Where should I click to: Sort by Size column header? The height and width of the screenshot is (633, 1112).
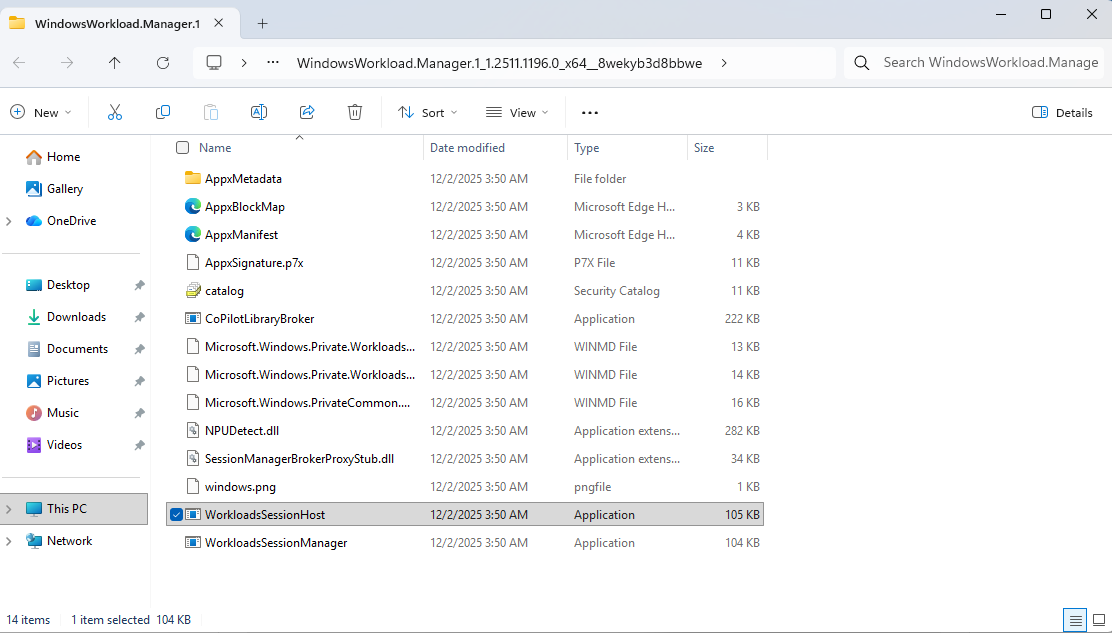[x=704, y=147]
